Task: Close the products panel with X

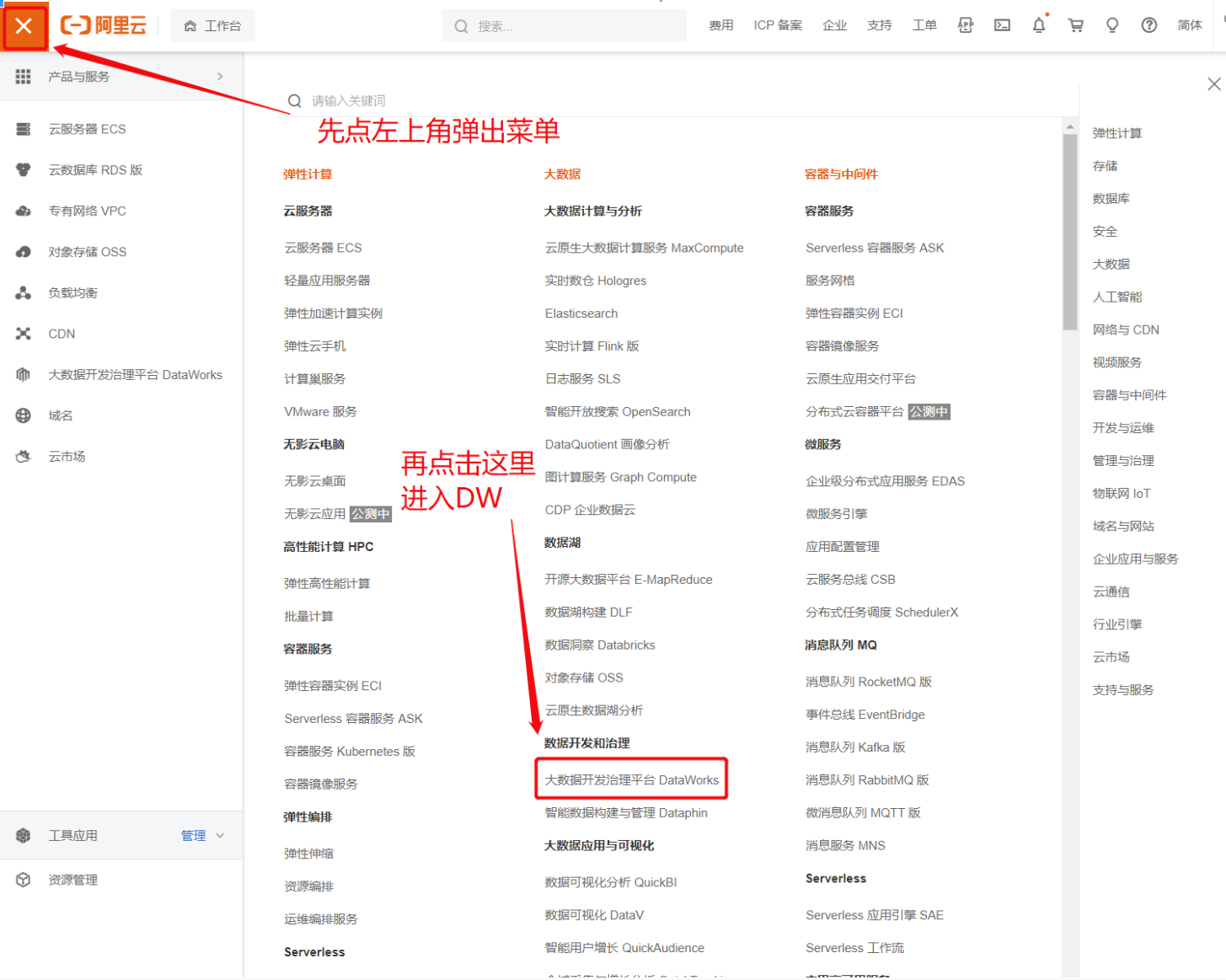Action: (x=1213, y=83)
